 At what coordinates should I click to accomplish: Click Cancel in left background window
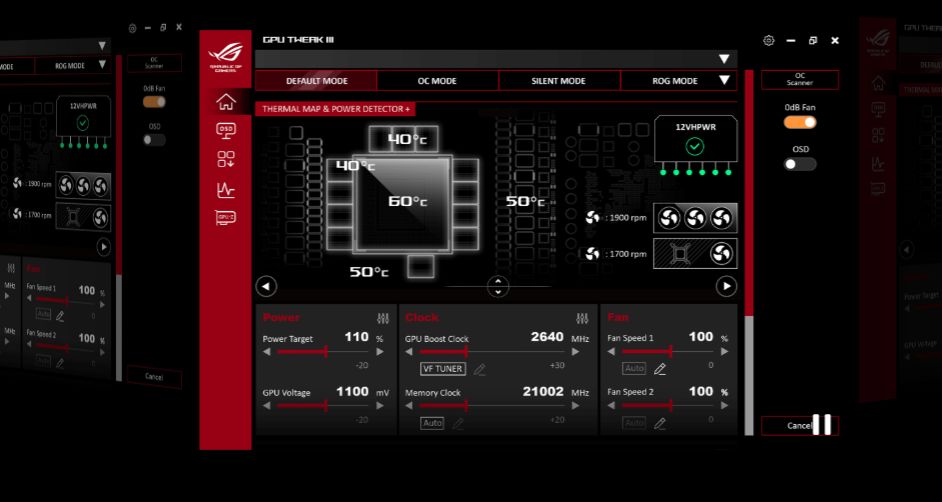(154, 377)
